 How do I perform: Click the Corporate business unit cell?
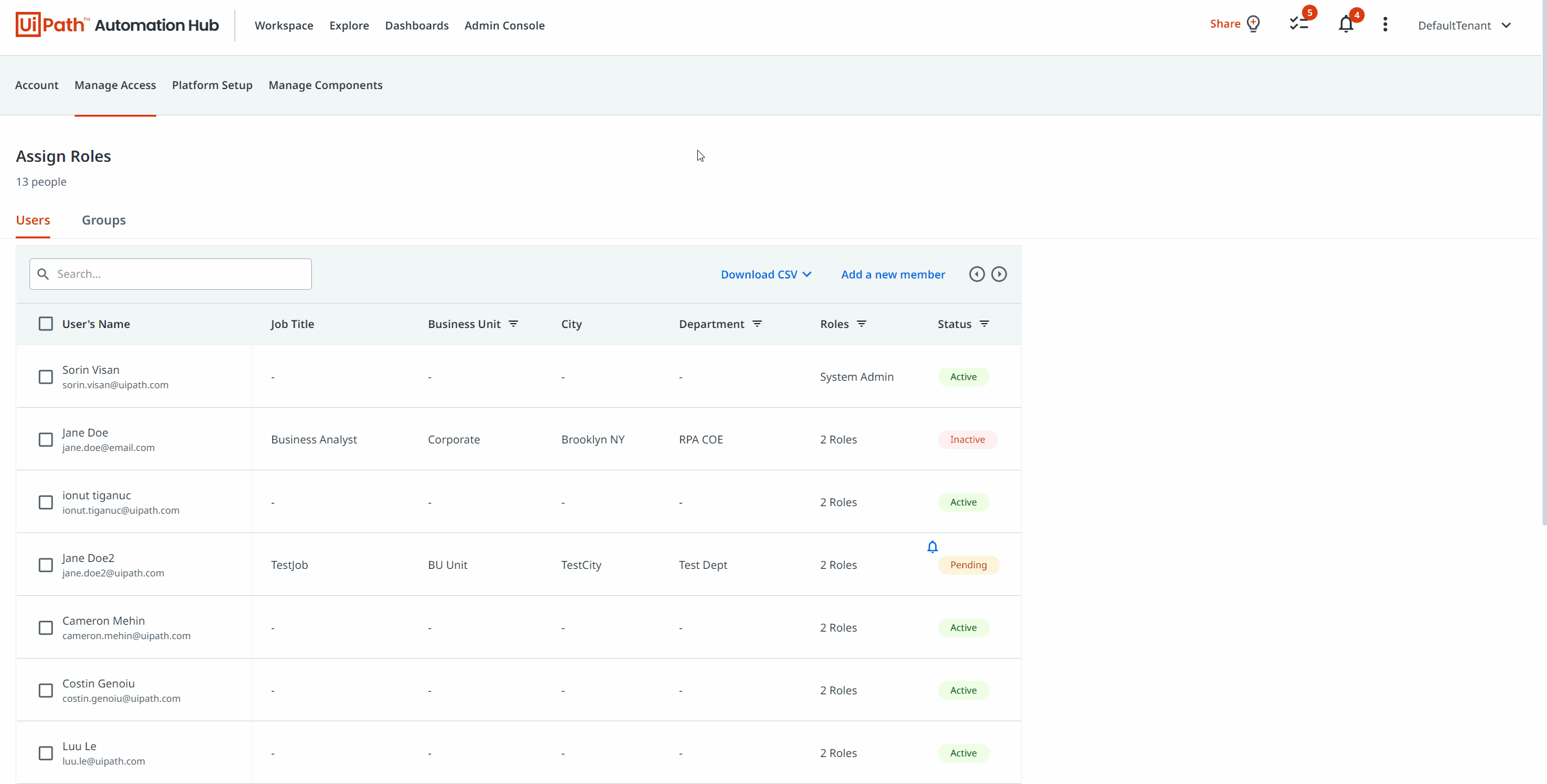(x=454, y=440)
